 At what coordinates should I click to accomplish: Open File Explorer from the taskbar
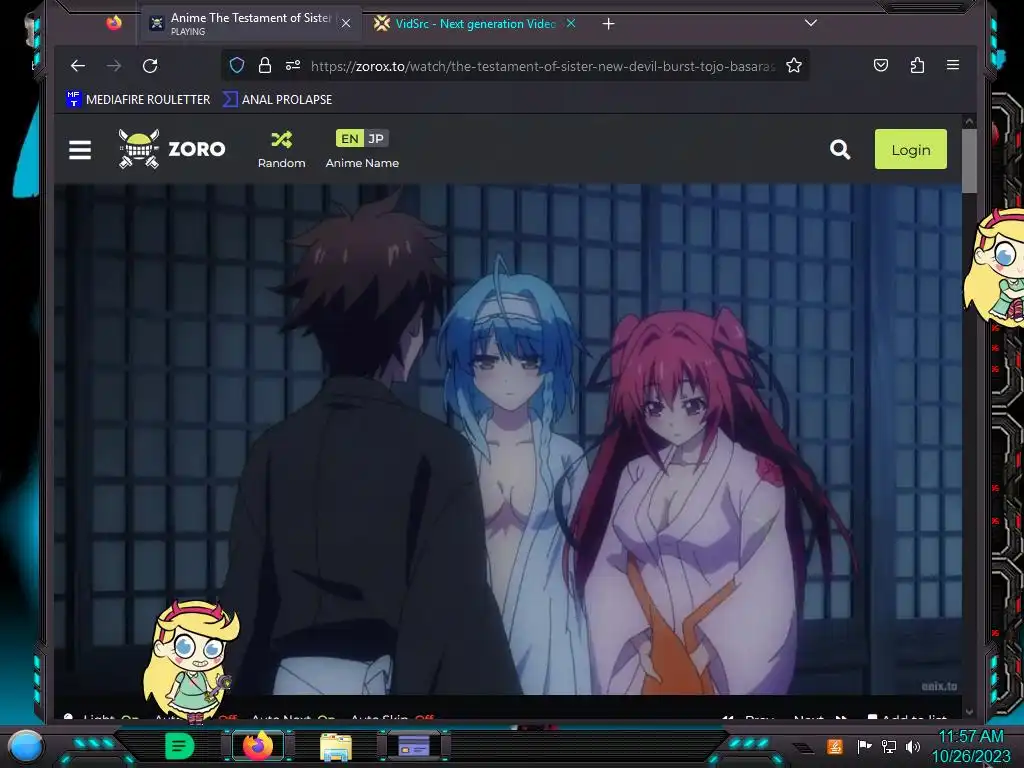[336, 746]
